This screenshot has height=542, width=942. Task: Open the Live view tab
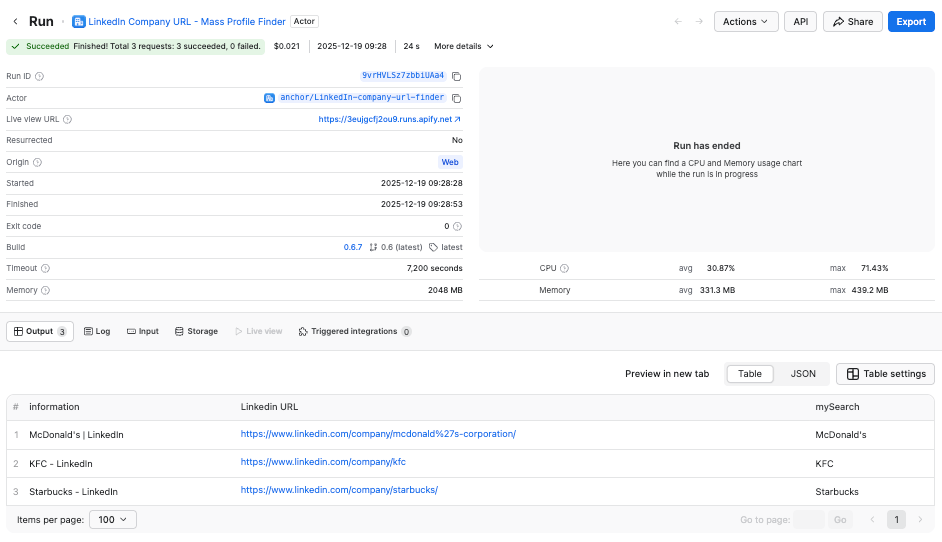[258, 332]
